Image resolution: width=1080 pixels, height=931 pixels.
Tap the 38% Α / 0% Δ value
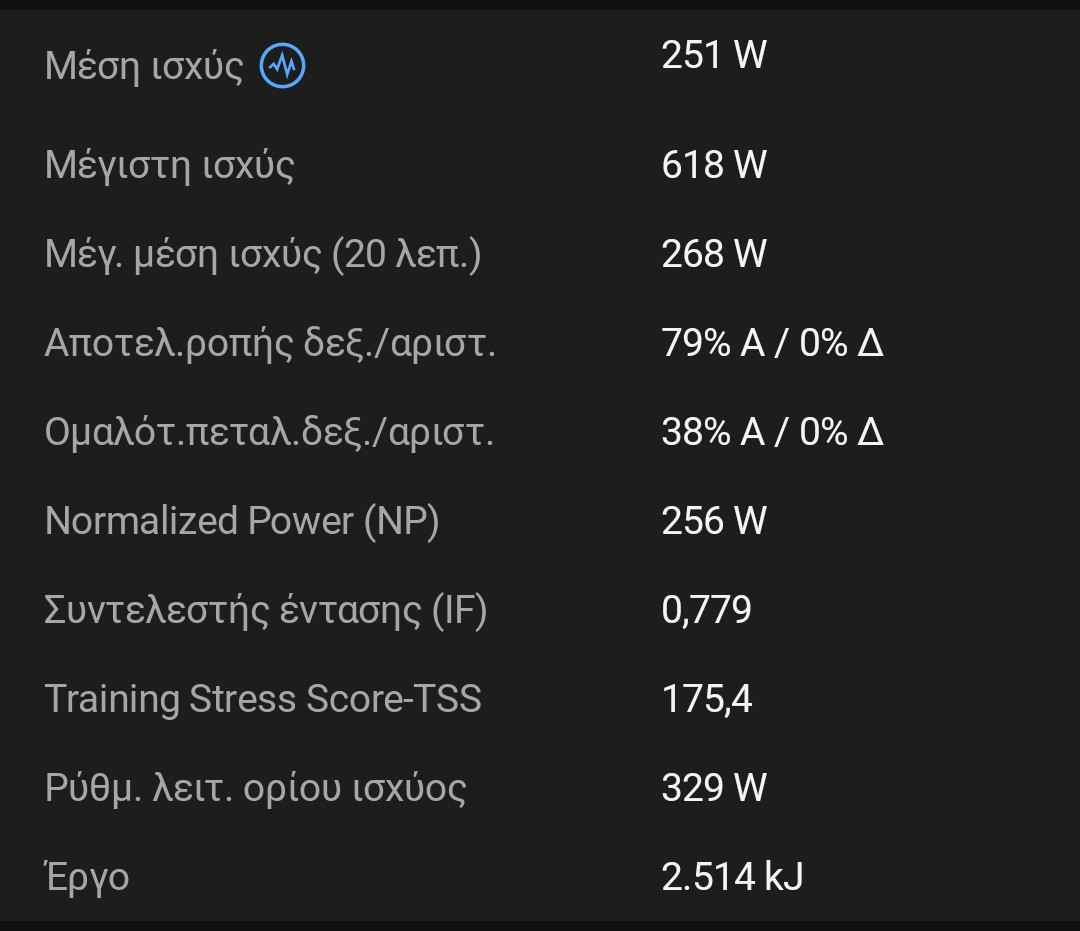pyautogui.click(x=772, y=432)
